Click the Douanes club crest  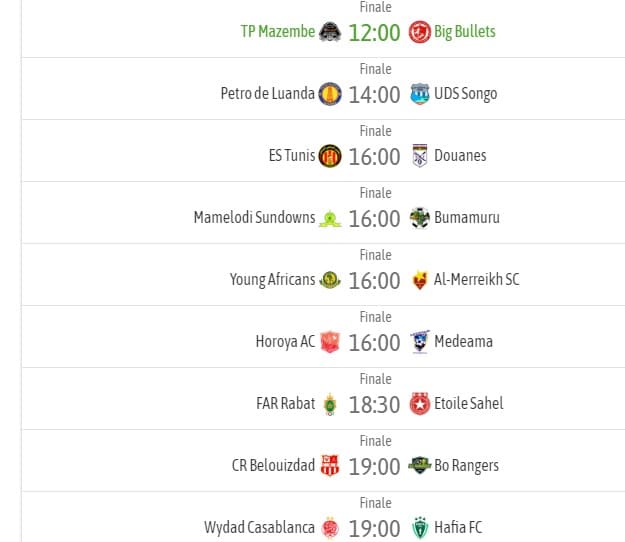(420, 156)
